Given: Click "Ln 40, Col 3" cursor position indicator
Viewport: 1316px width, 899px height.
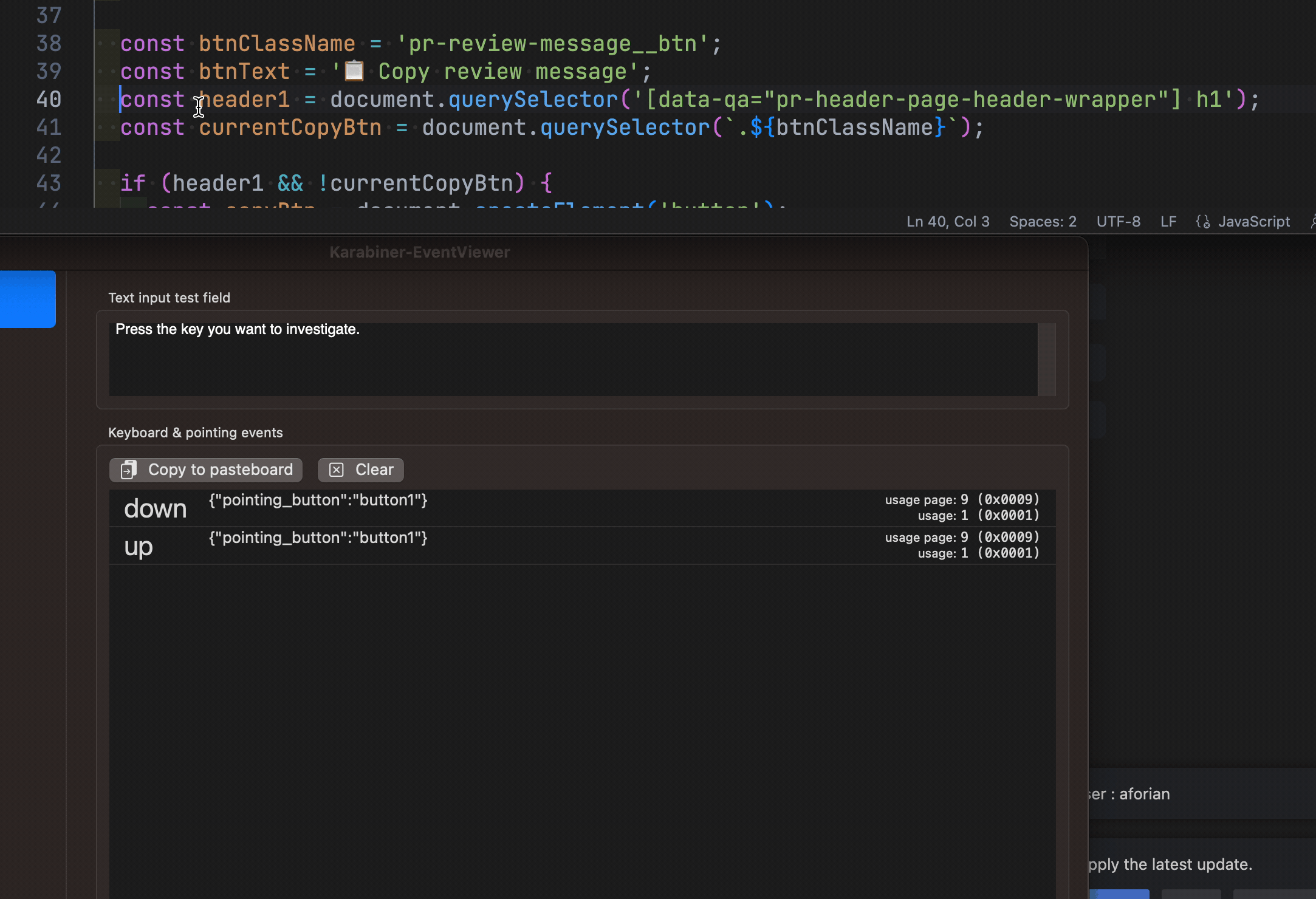Looking at the screenshot, I should [947, 221].
